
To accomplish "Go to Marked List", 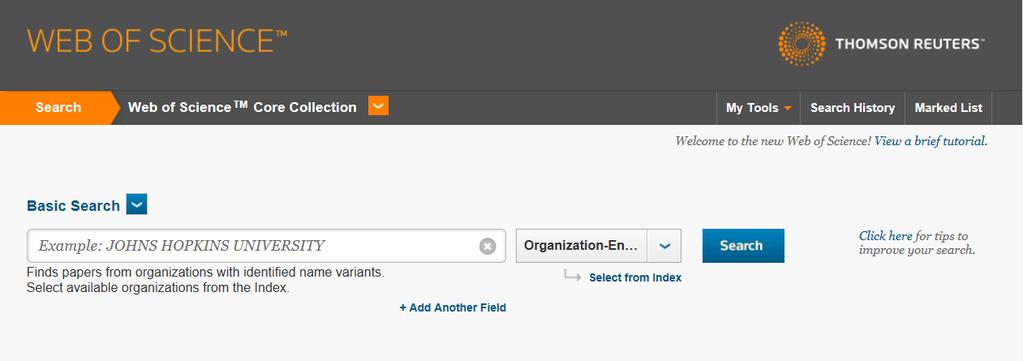I will (x=948, y=108).
